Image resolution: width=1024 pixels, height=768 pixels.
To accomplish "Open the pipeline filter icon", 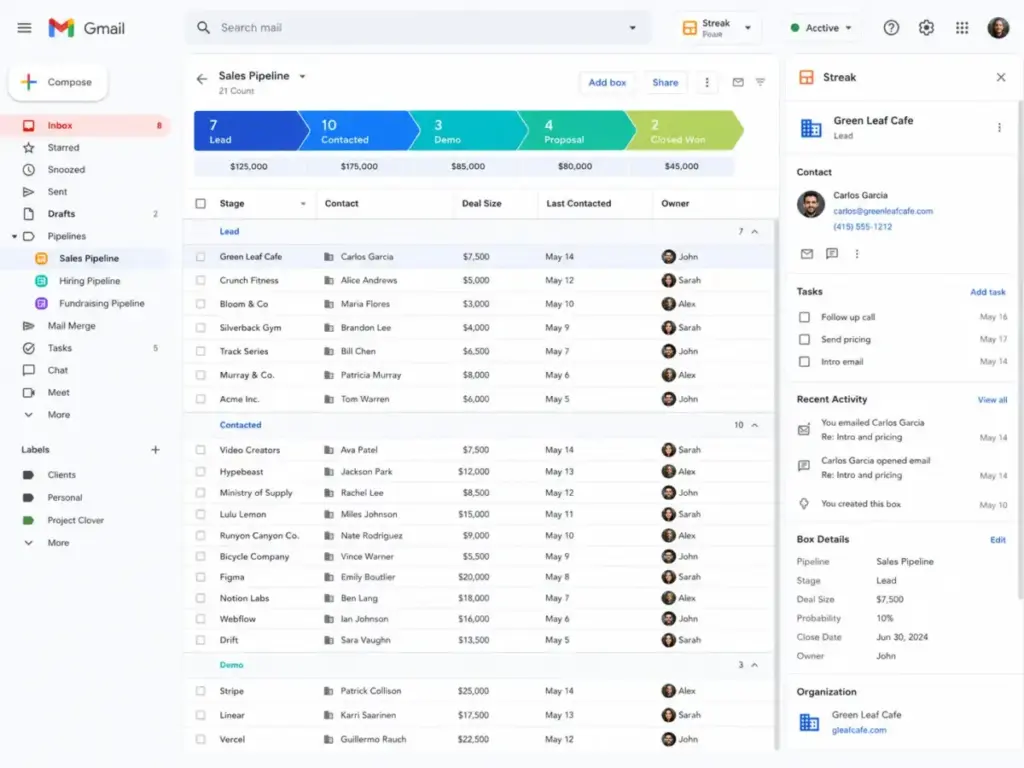I will pos(760,82).
